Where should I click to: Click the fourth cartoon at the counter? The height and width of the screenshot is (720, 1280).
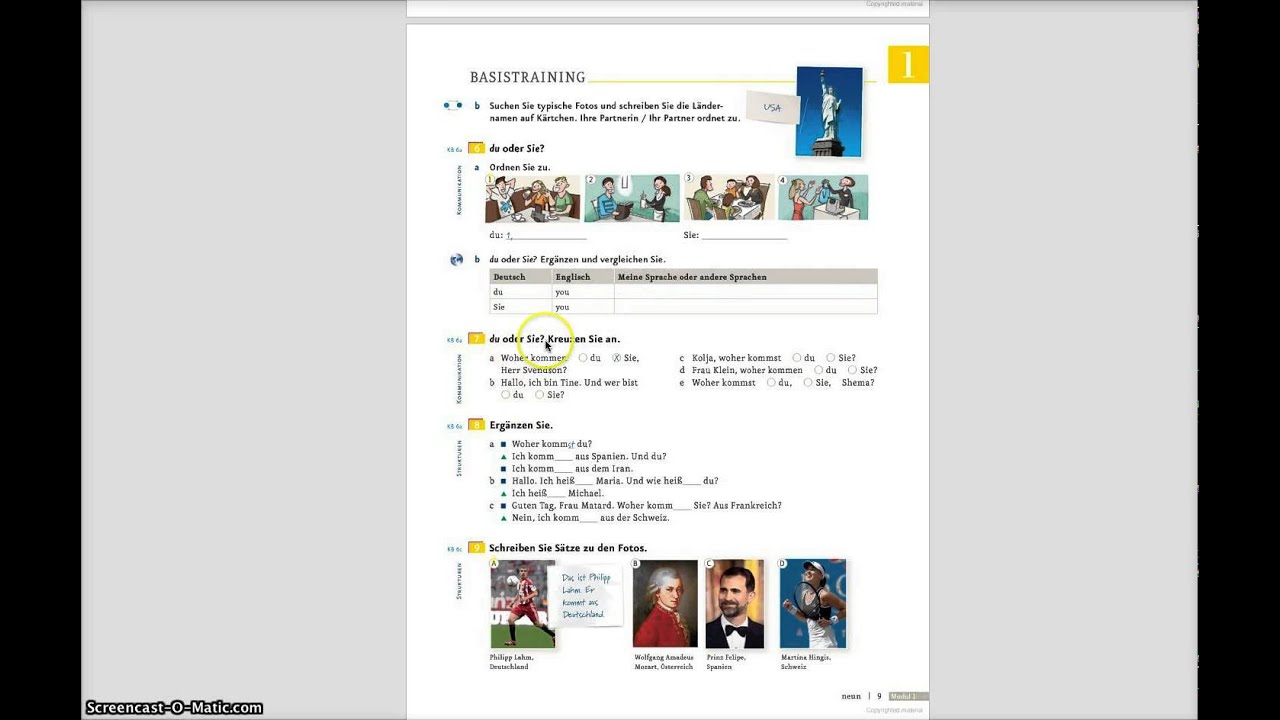tap(823, 198)
